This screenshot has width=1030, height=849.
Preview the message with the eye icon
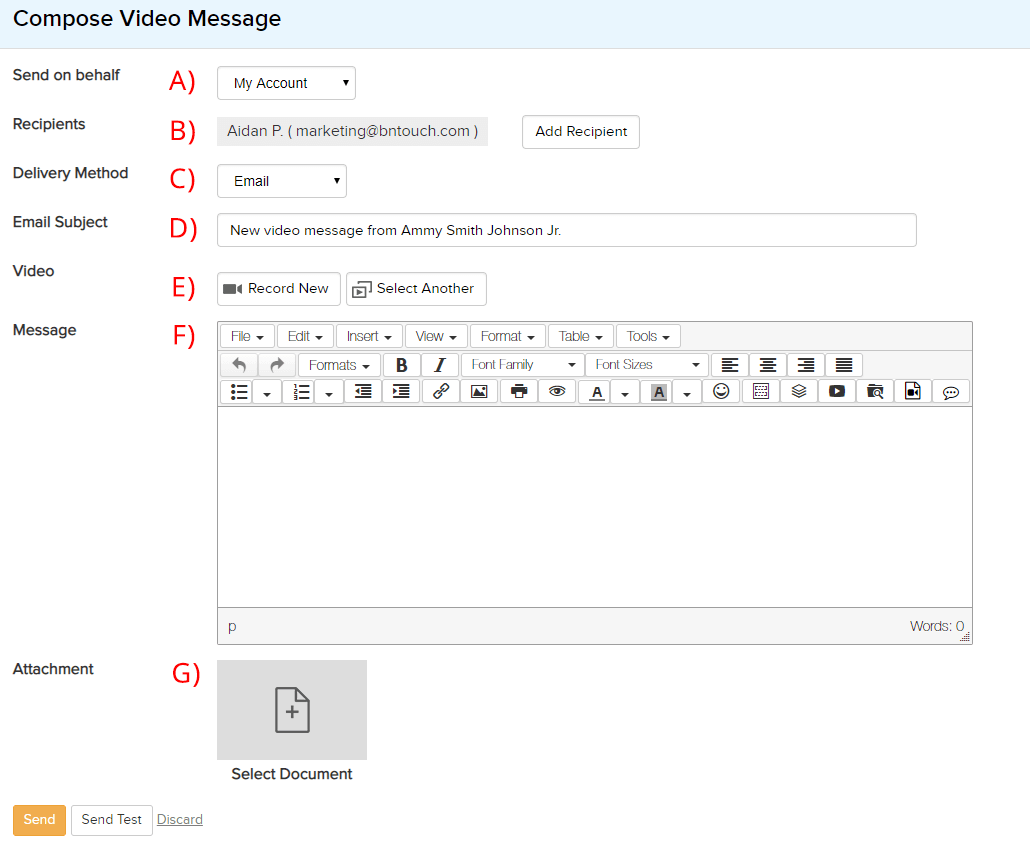557,392
